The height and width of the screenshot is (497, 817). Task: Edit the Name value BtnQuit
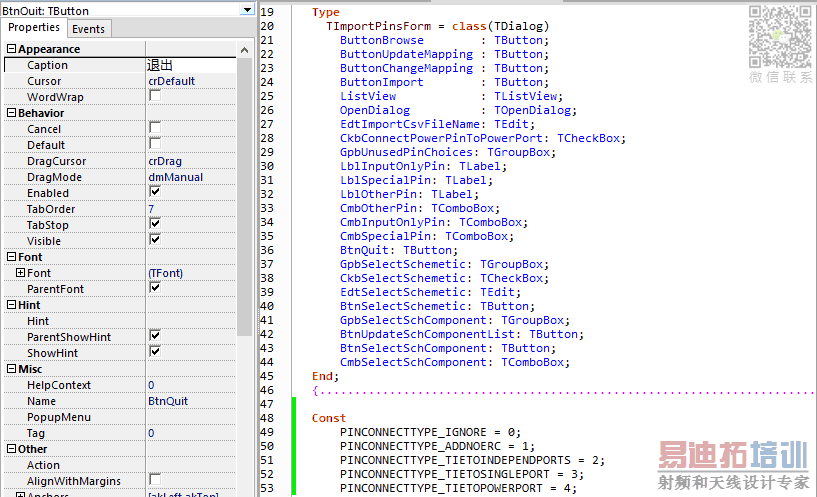tap(168, 401)
